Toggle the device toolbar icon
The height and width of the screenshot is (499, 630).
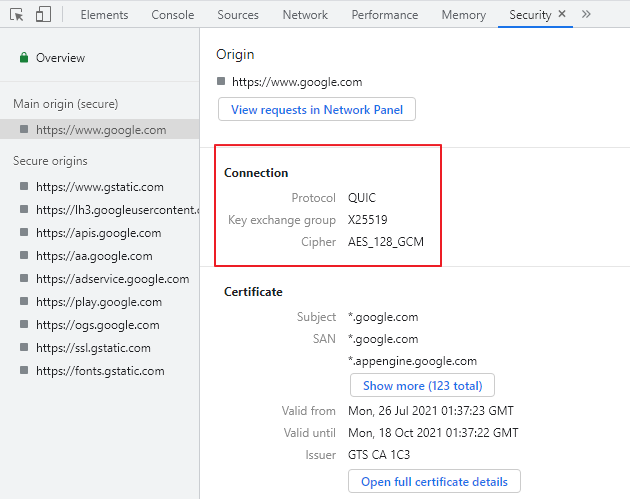click(43, 15)
